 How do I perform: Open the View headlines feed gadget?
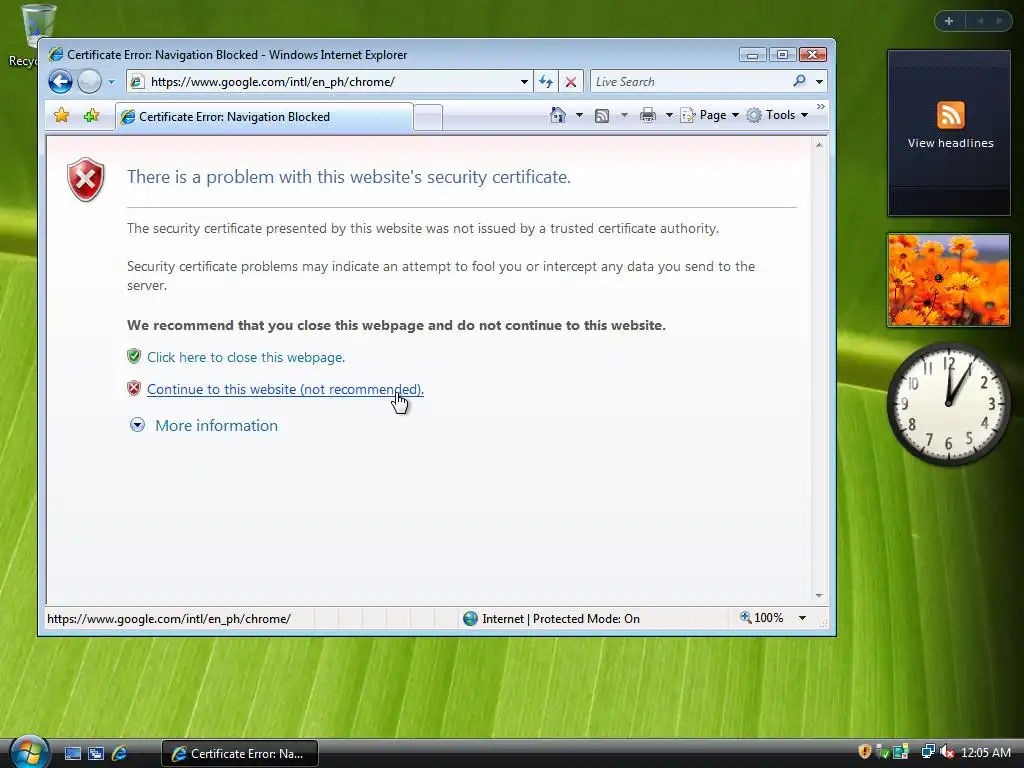click(949, 133)
